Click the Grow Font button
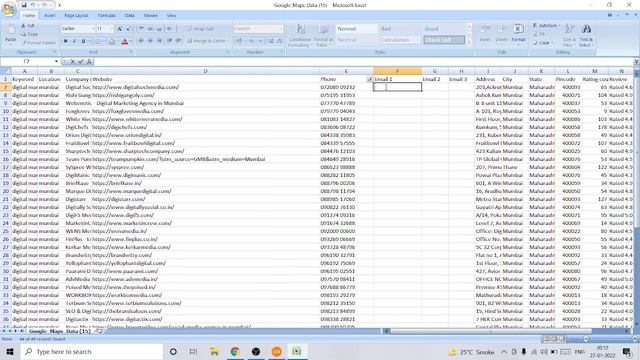The image size is (640, 360). [x=119, y=29]
